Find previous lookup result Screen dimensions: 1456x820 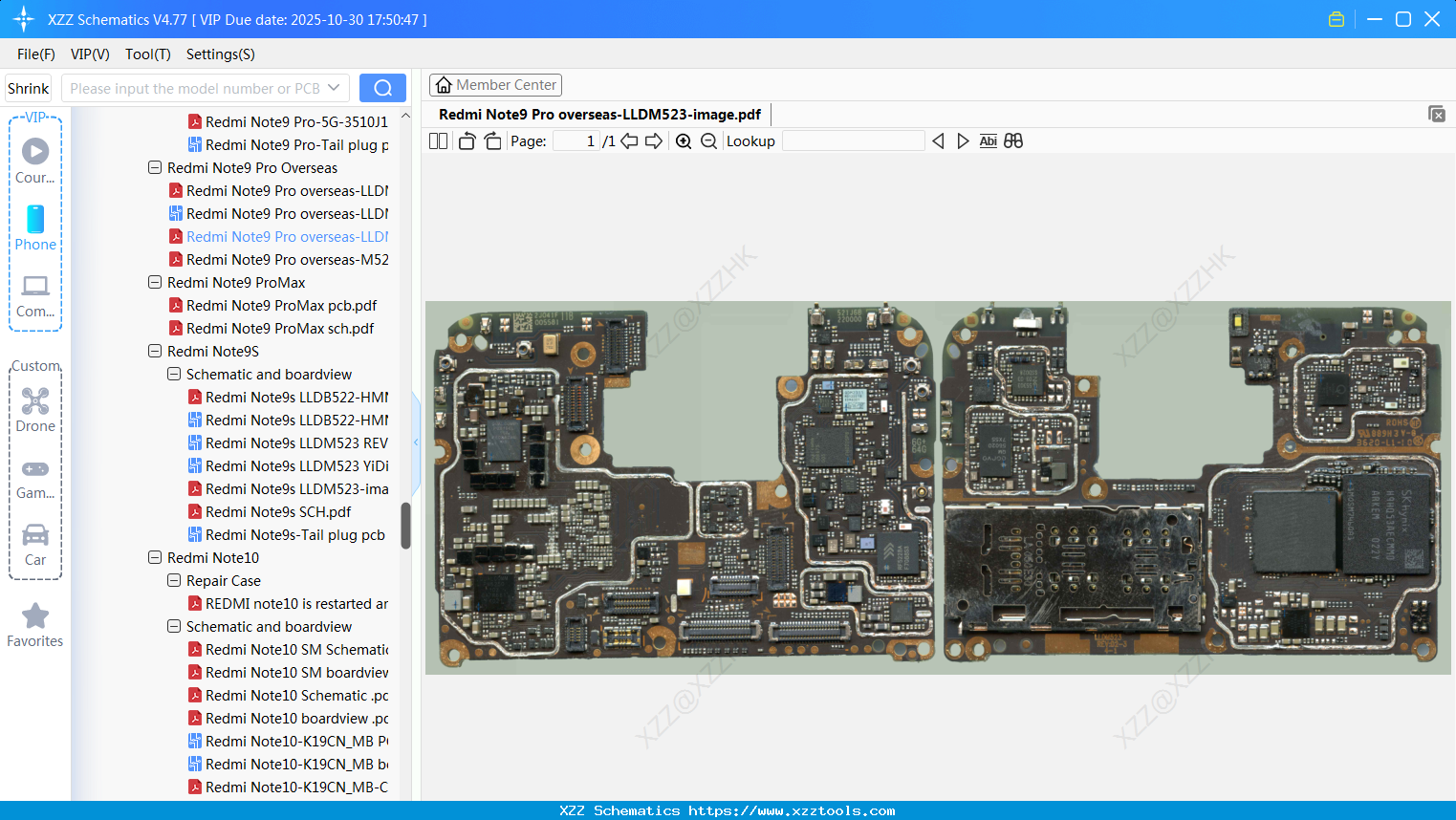pos(938,141)
